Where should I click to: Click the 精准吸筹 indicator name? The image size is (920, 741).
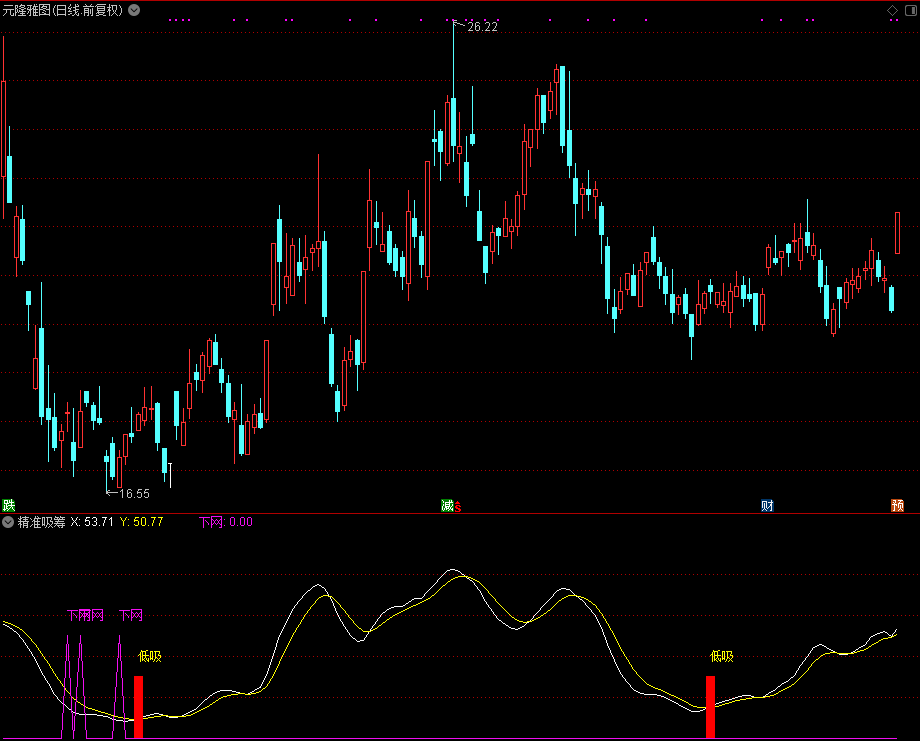click(x=41, y=522)
